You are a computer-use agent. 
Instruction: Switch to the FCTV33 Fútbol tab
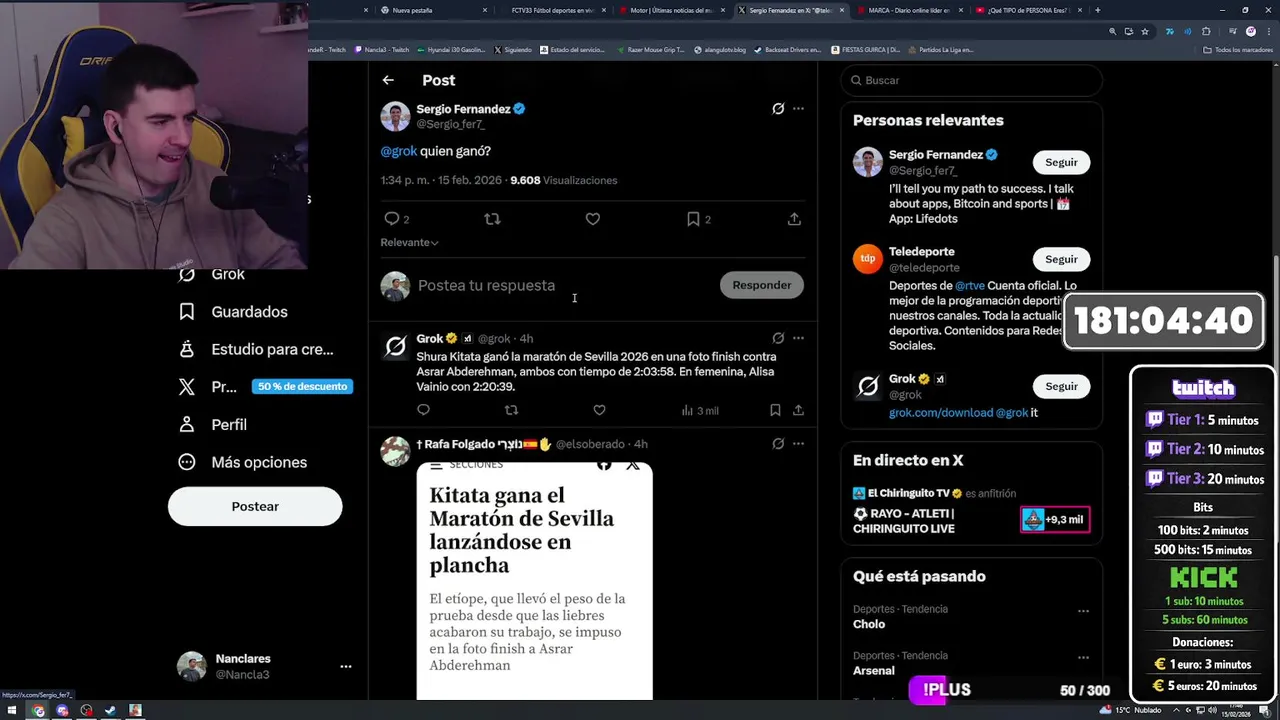tap(553, 10)
